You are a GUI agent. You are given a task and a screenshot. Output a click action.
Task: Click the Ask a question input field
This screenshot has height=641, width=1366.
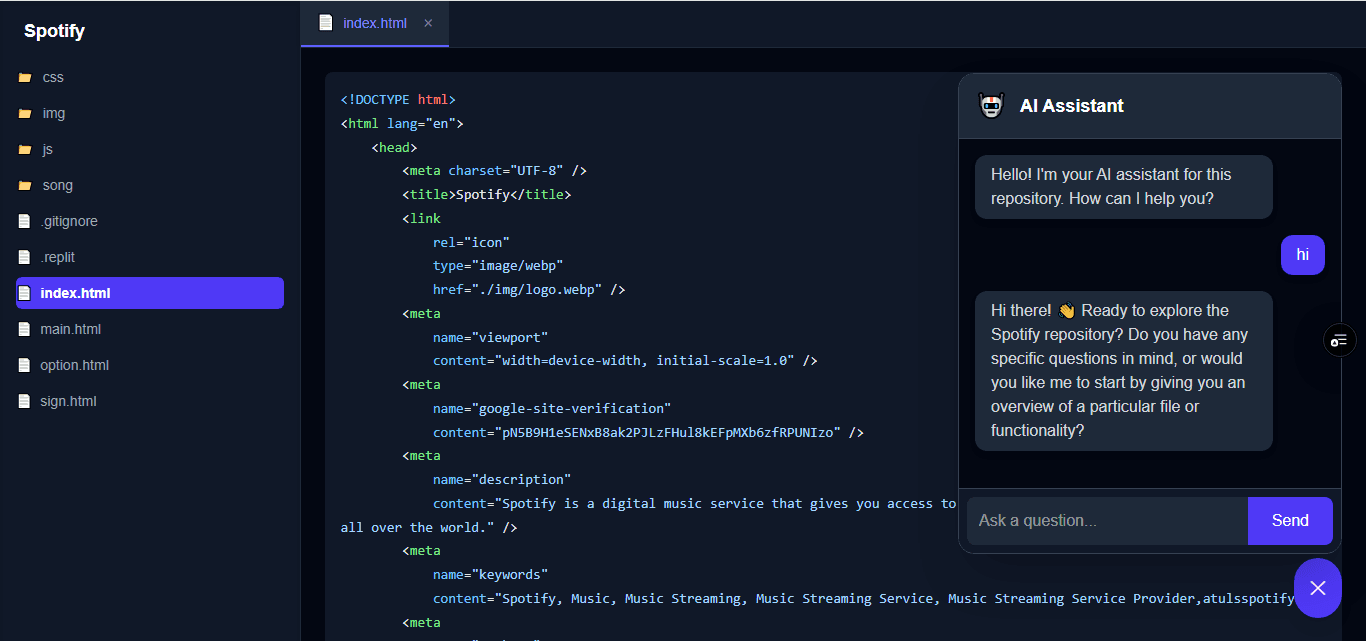[x=1107, y=520]
